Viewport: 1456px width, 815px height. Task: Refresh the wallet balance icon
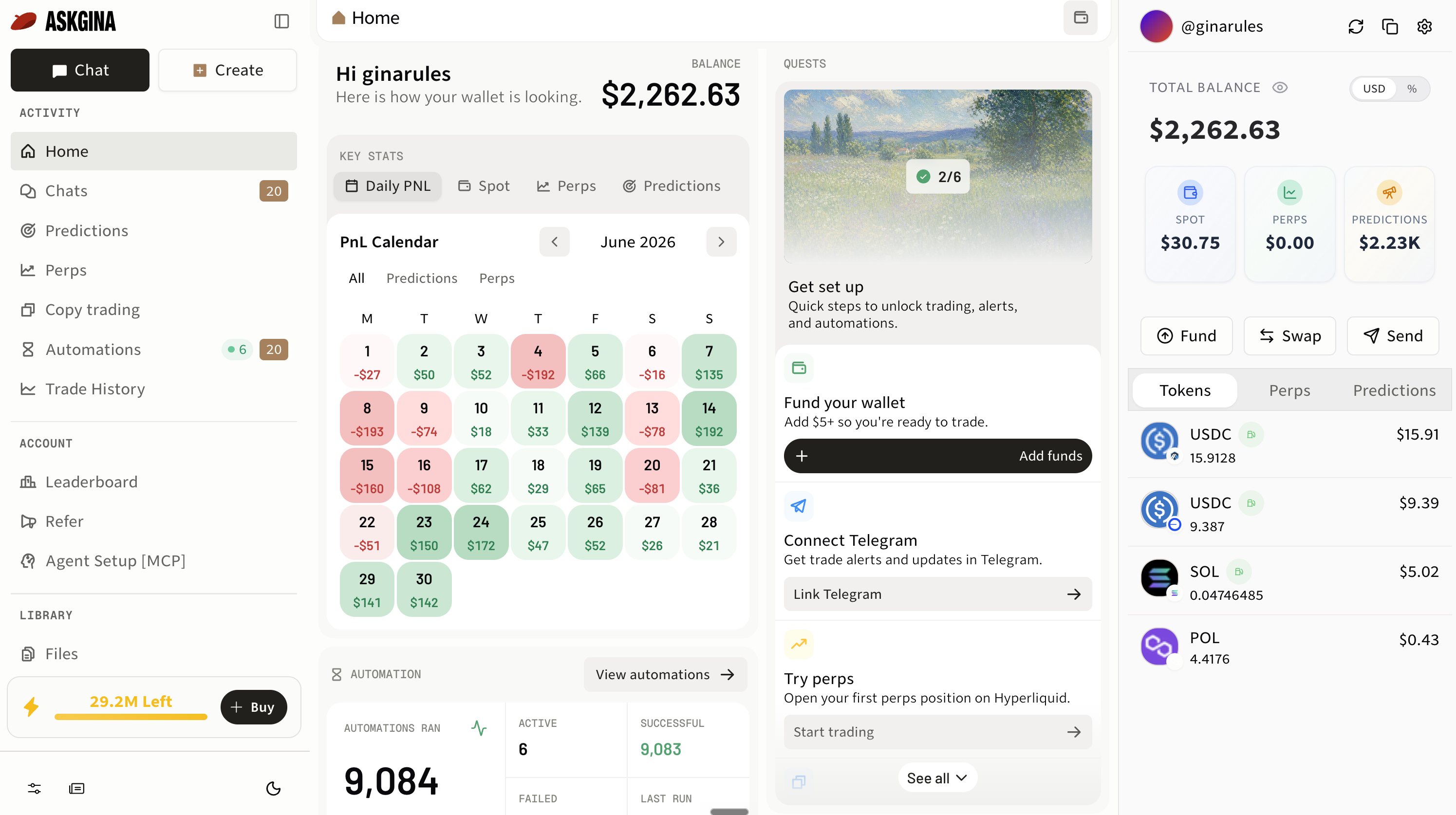[1355, 27]
